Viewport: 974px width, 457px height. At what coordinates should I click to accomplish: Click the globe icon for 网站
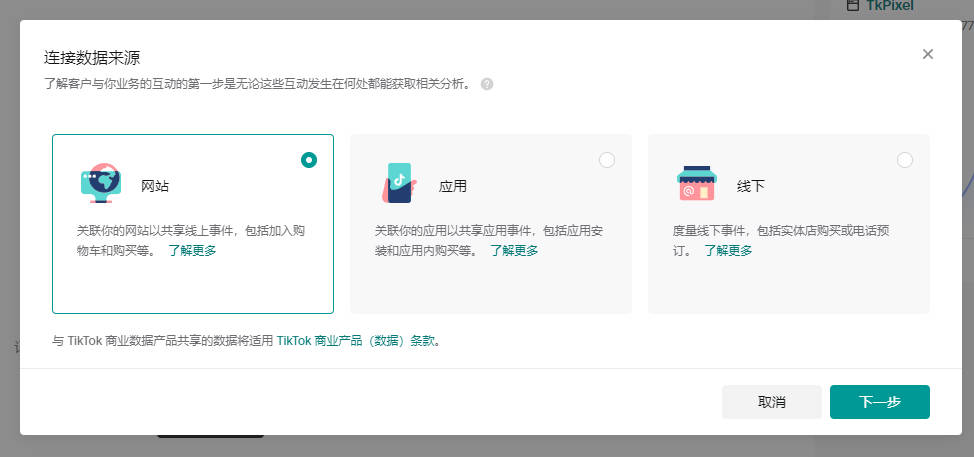100,184
